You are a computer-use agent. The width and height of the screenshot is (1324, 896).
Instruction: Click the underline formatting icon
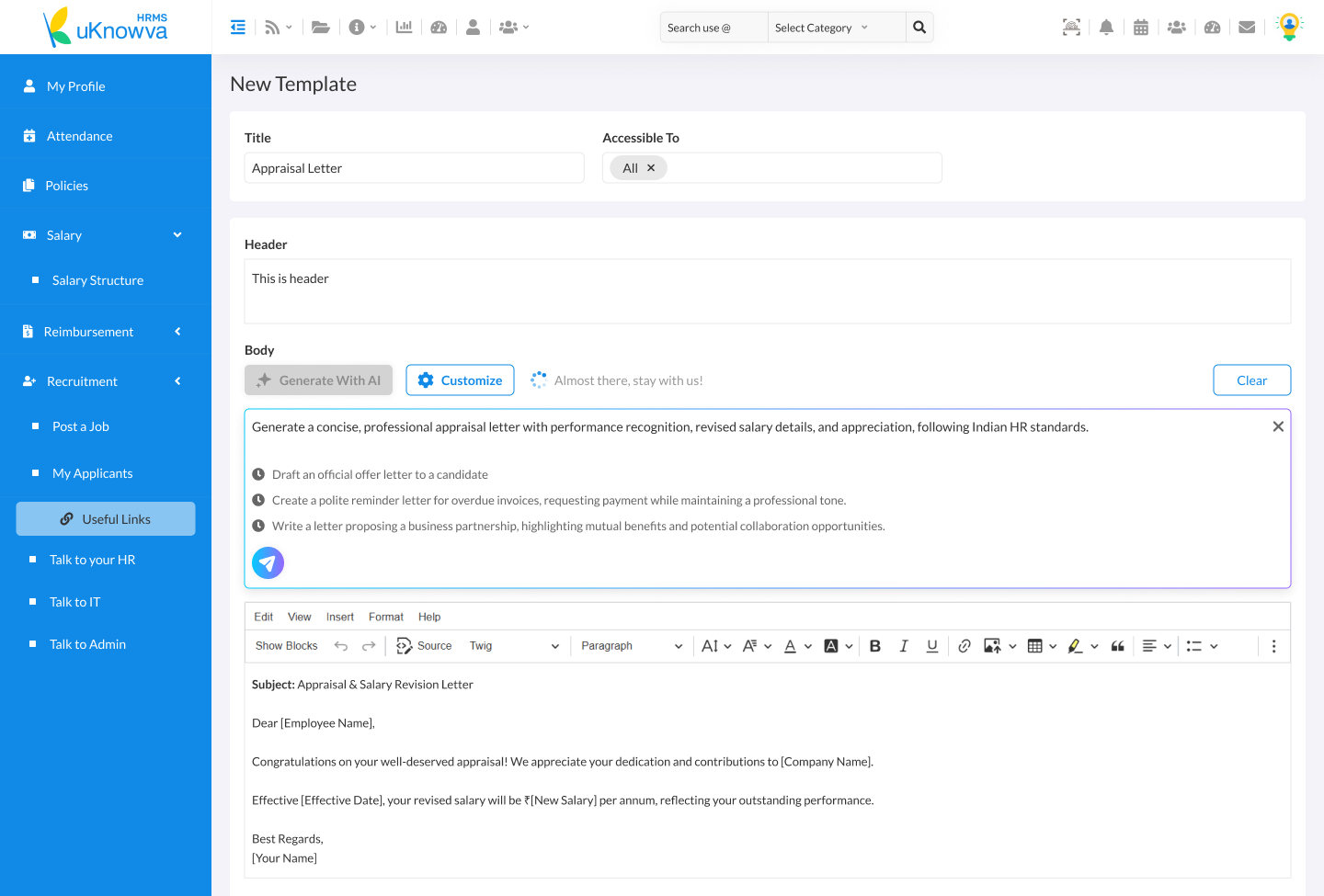[x=932, y=646]
